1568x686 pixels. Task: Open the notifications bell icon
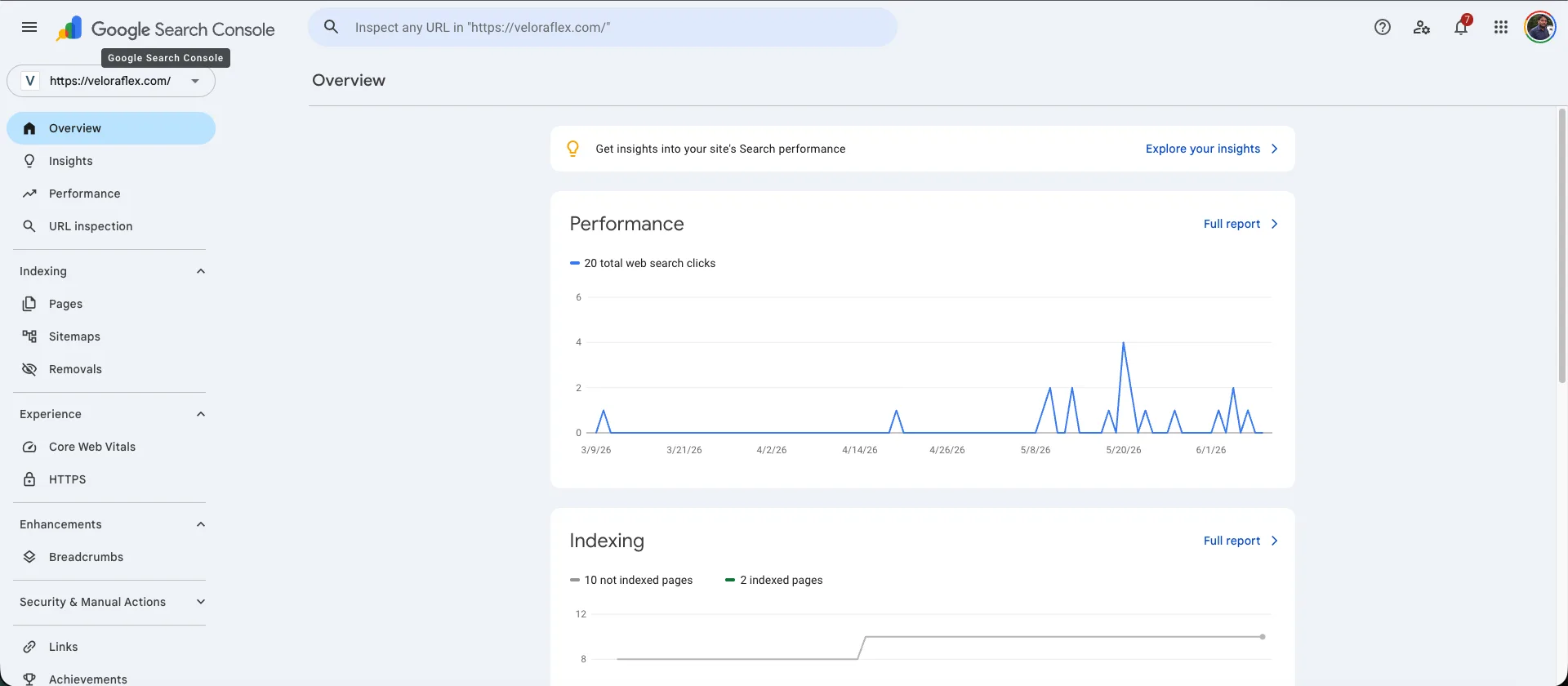click(1461, 27)
